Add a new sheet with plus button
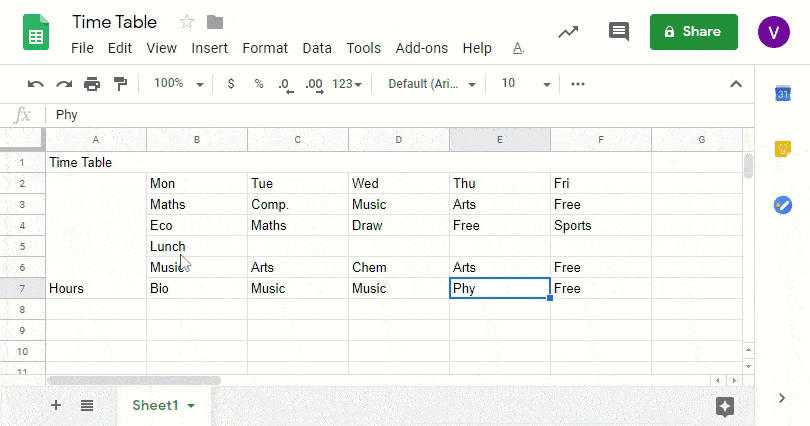810x426 pixels. (56, 405)
